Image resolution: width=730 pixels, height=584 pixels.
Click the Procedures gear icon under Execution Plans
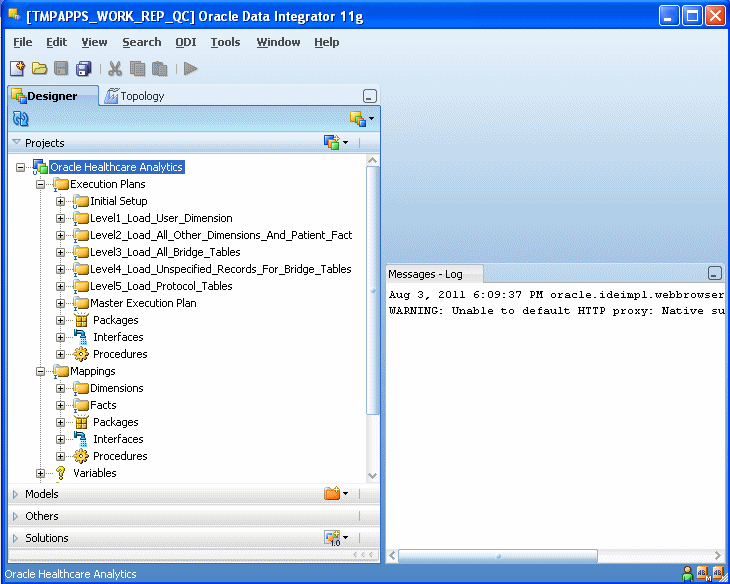pyautogui.click(x=81, y=354)
